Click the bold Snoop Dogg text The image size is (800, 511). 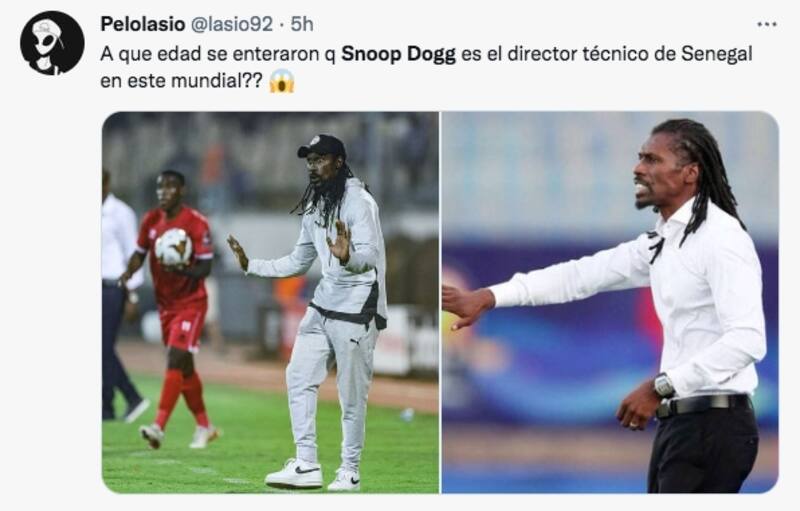(x=398, y=54)
